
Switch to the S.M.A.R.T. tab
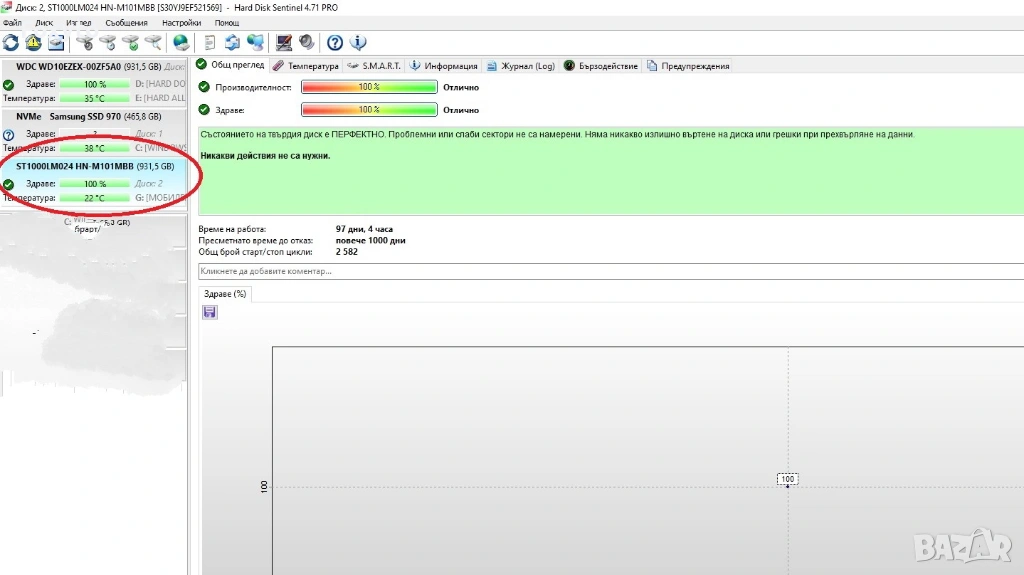tap(374, 66)
